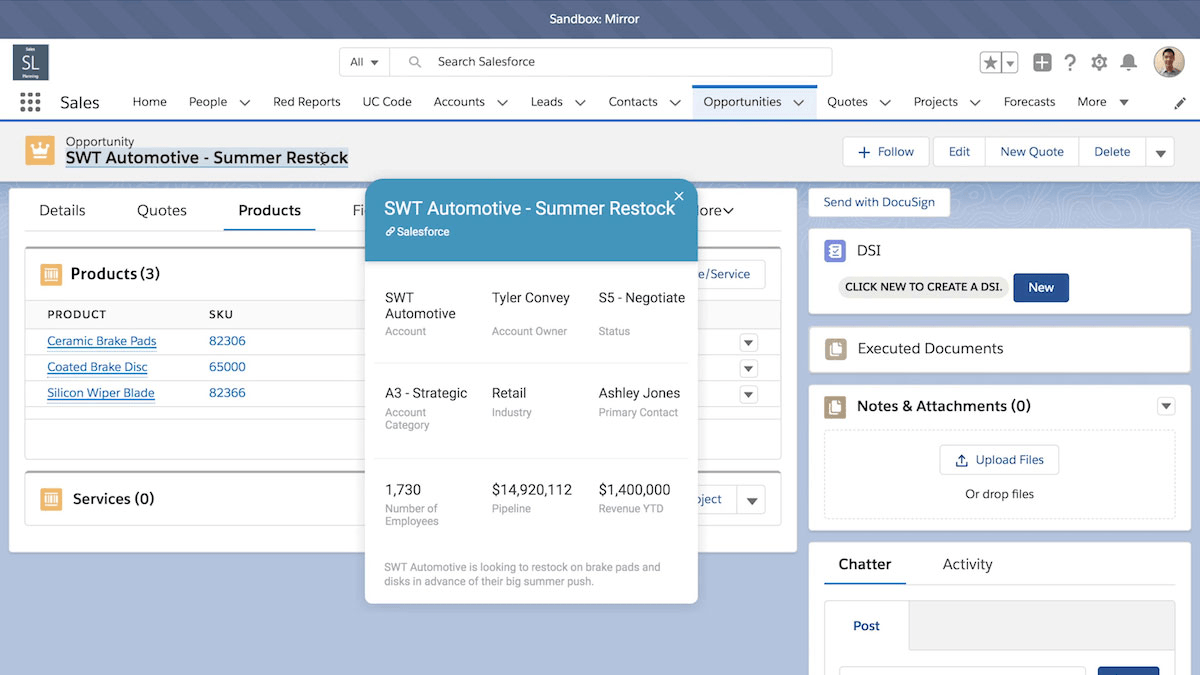1200x675 pixels.
Task: Switch to the Details tab
Action: 62,210
